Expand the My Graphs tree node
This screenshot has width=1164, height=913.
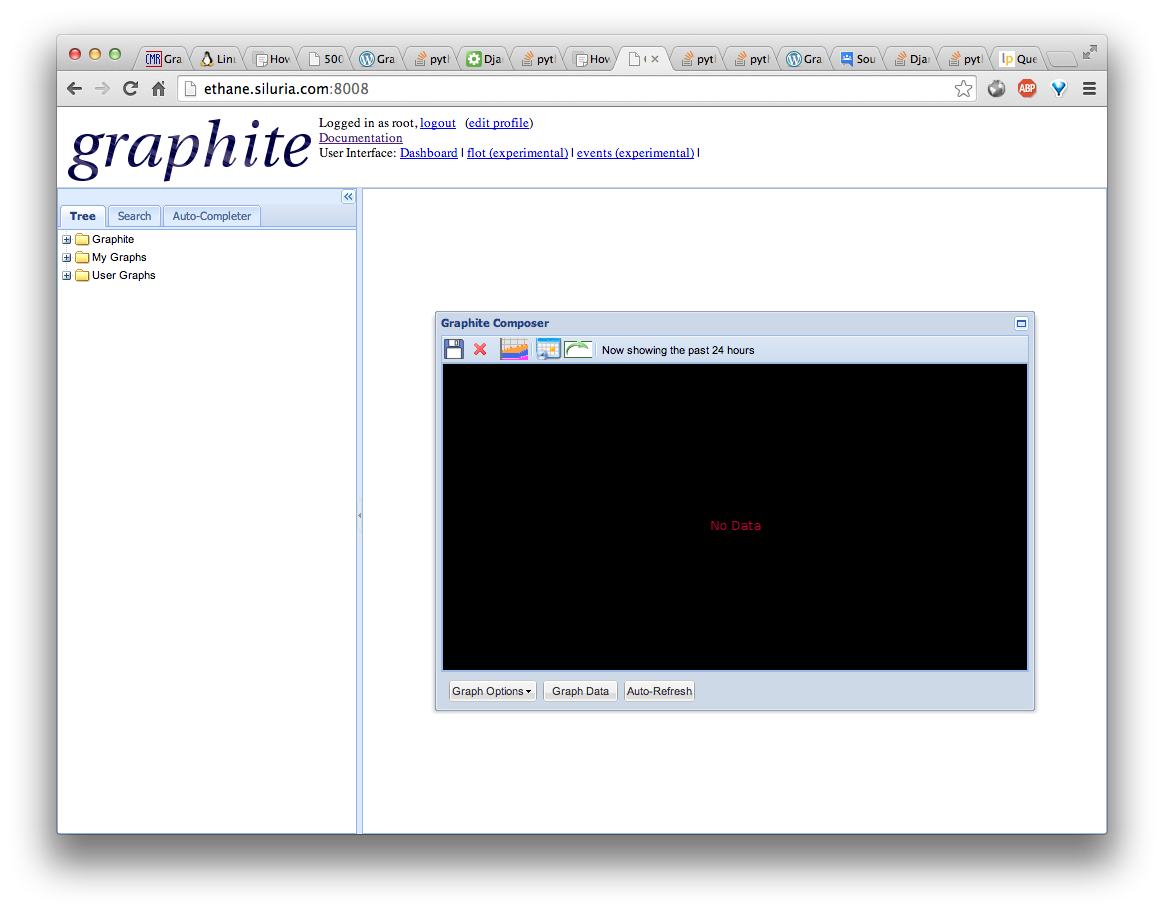tap(67, 257)
